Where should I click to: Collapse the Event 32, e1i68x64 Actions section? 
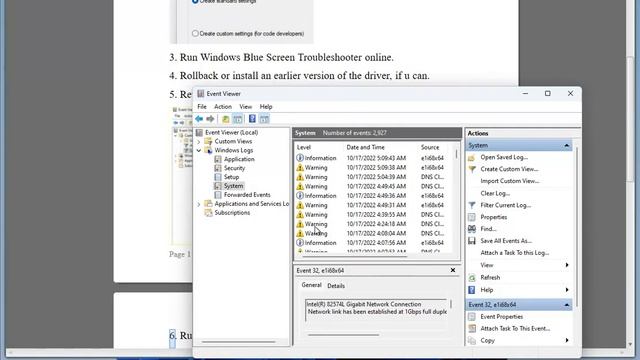click(567, 305)
